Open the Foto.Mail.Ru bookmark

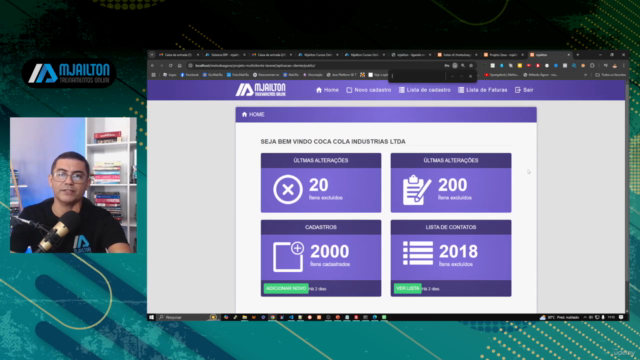tap(238, 75)
